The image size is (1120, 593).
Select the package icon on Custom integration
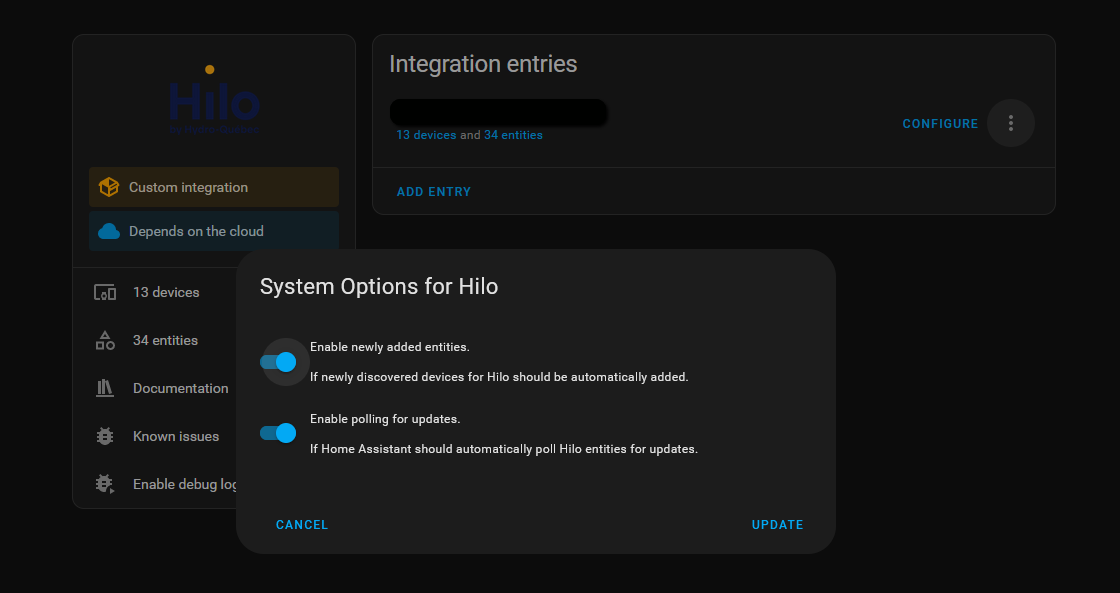[x=109, y=187]
